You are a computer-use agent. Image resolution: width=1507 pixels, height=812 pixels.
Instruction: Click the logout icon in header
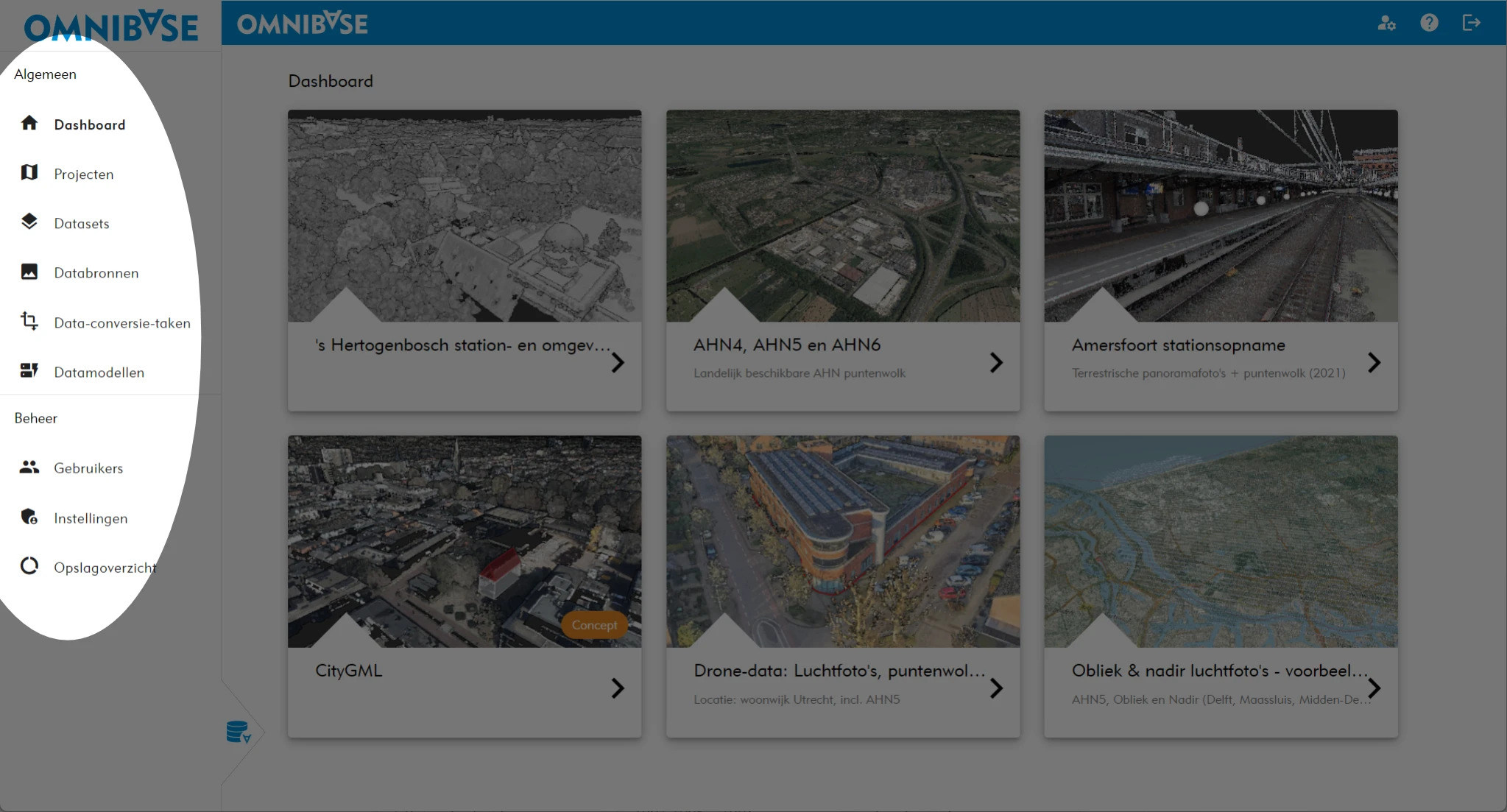coord(1471,23)
